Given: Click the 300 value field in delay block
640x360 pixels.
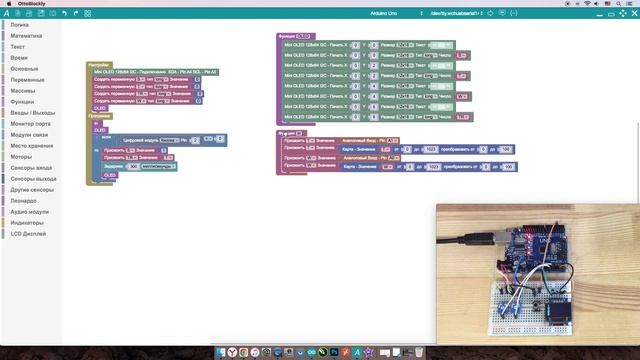Looking at the screenshot, I should pos(133,167).
